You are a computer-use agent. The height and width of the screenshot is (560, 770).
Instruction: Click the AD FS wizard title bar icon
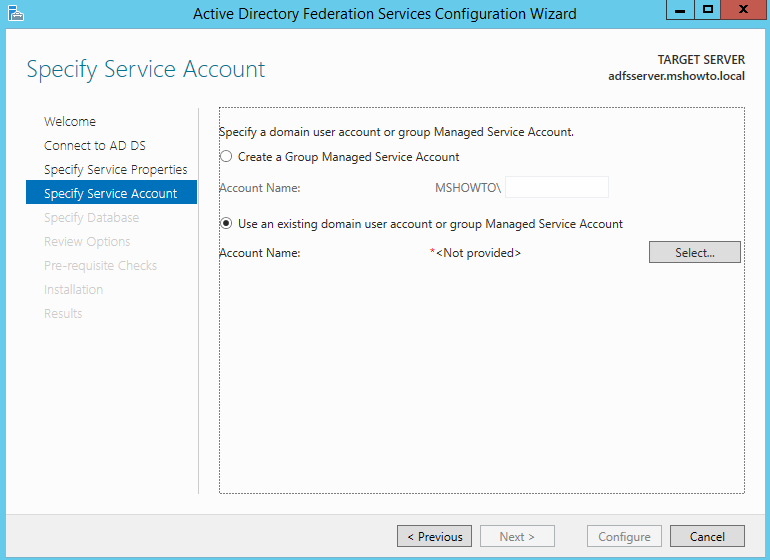[x=16, y=13]
